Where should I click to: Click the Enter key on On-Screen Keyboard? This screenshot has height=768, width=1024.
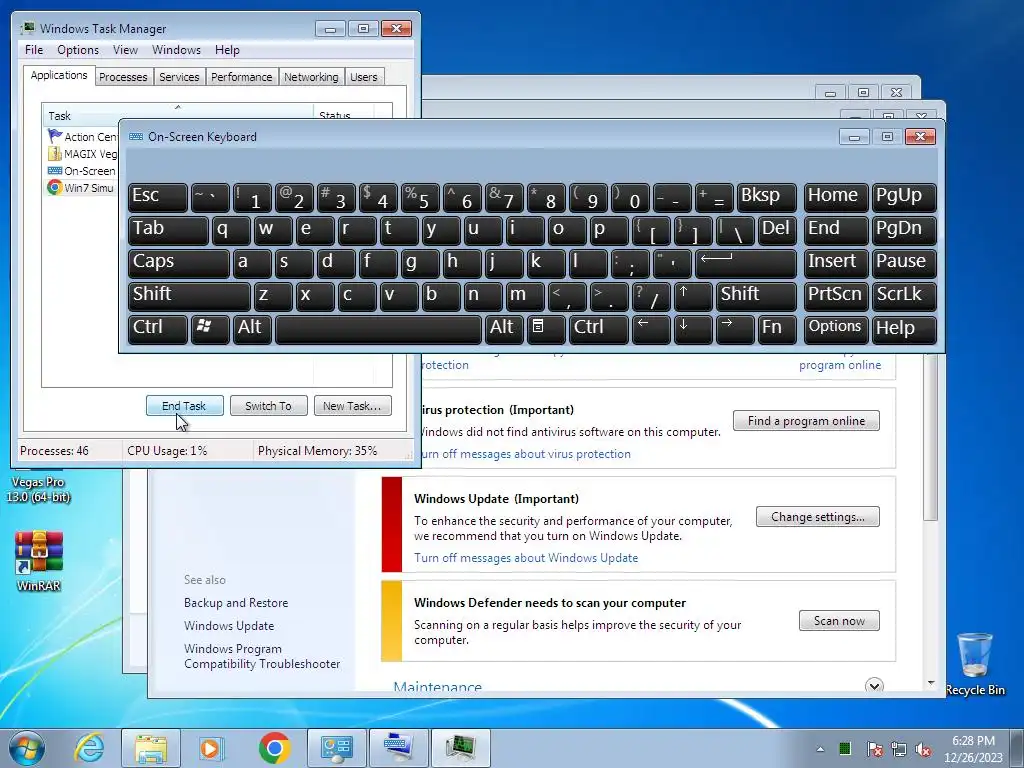(746, 263)
